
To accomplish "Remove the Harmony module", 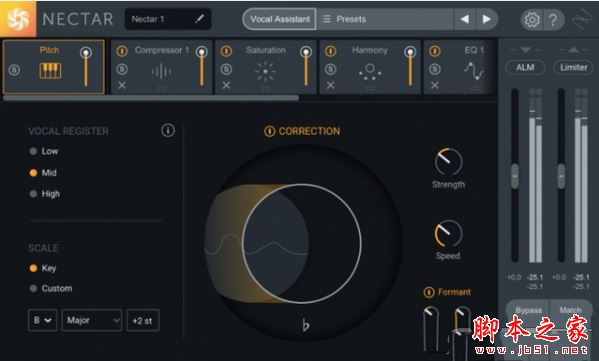I will click(330, 85).
